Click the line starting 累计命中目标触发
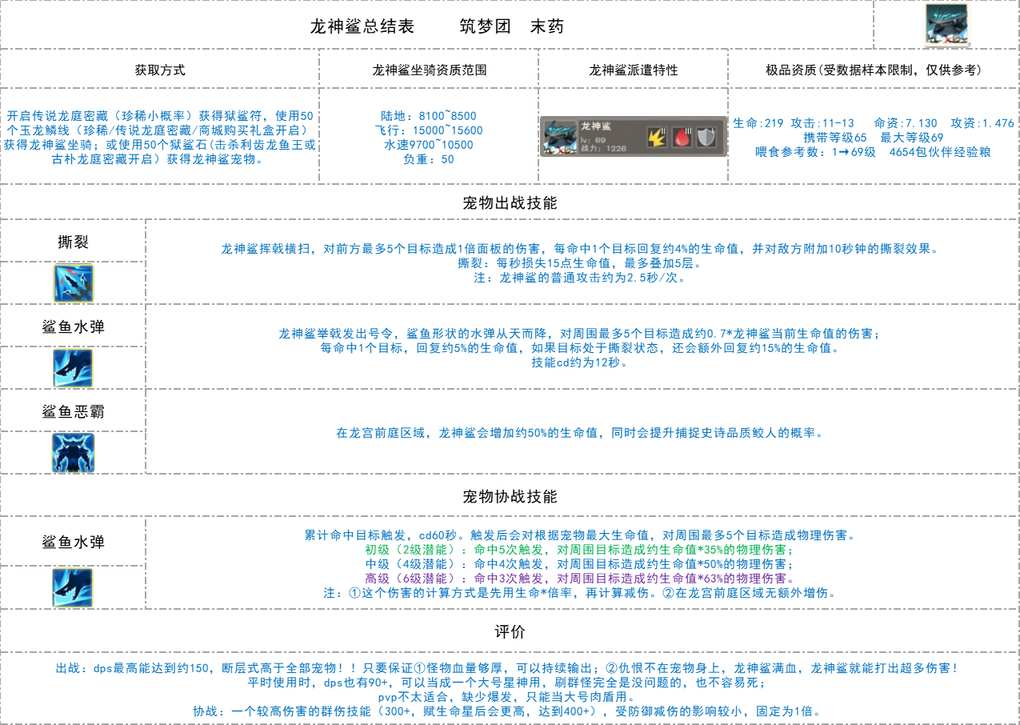The width and height of the screenshot is (1020, 725). pyautogui.click(x=580, y=535)
